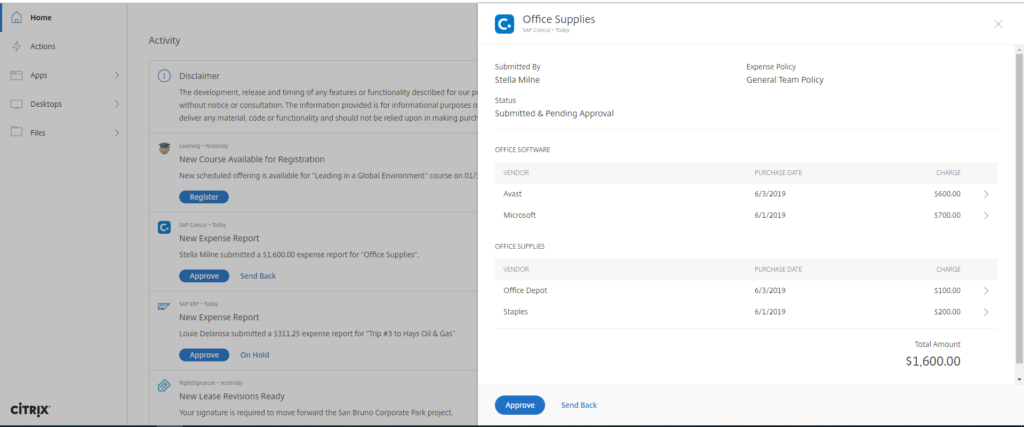1024x427 pixels.
Task: Approve Louie Delarosa's expense report
Action: click(x=204, y=355)
